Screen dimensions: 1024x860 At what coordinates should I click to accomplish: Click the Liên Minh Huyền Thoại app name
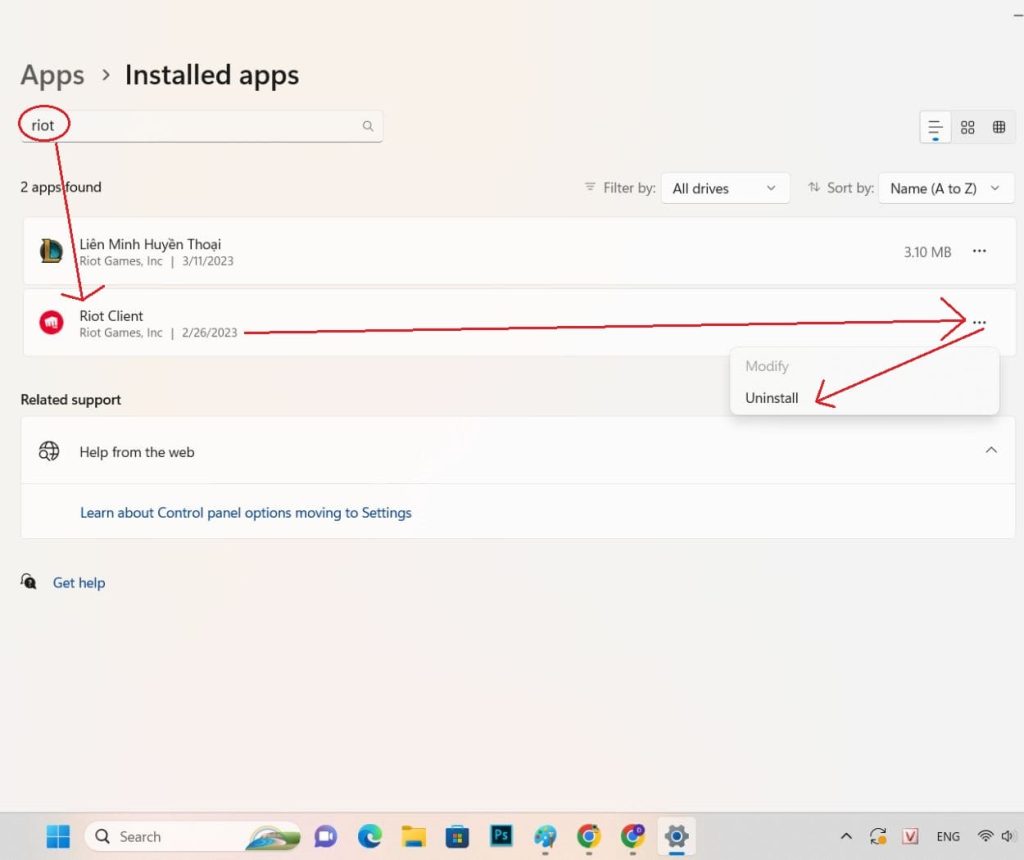coord(150,244)
